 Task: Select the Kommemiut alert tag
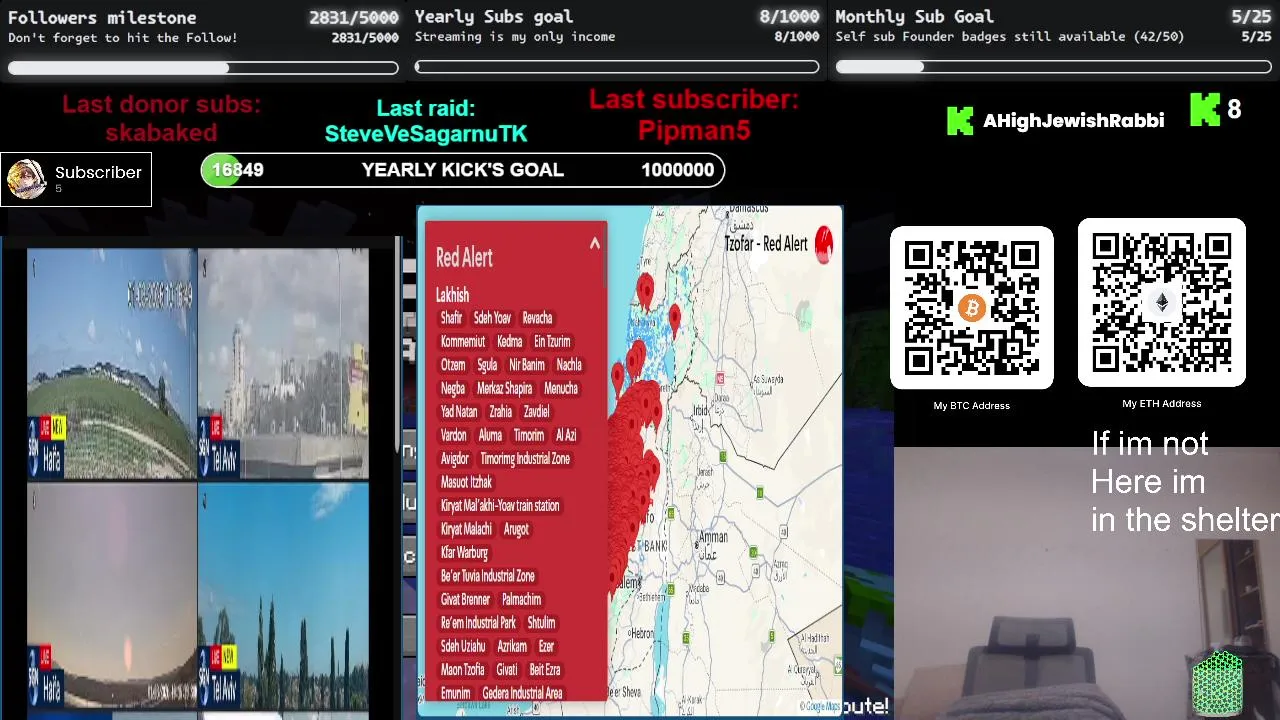pos(463,341)
